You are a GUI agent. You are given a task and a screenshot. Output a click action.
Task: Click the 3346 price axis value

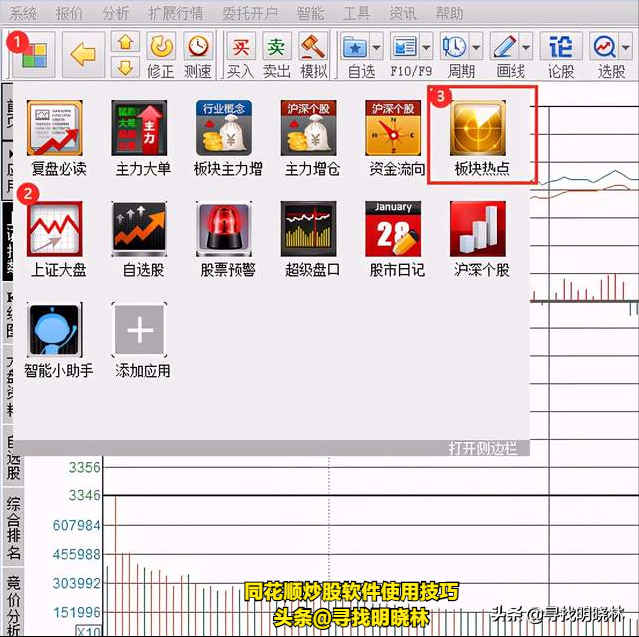(84, 495)
